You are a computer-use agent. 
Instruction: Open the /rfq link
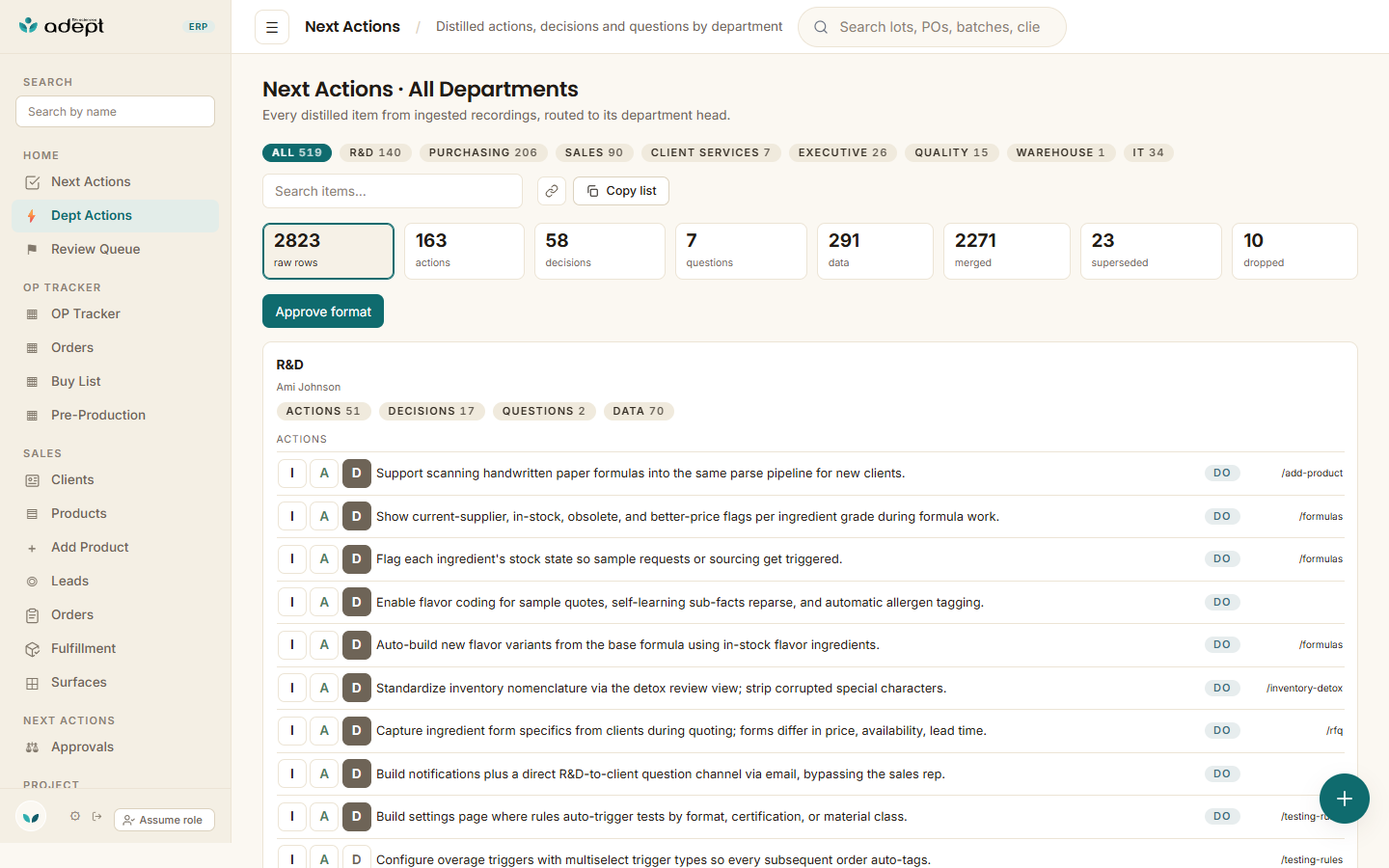1334,731
